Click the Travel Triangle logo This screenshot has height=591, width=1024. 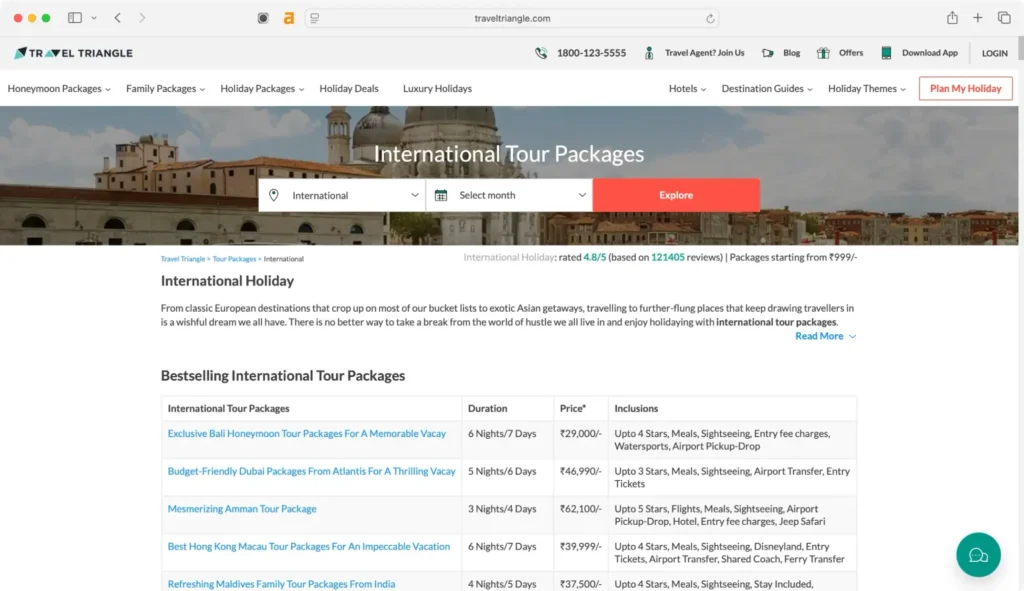pos(73,53)
